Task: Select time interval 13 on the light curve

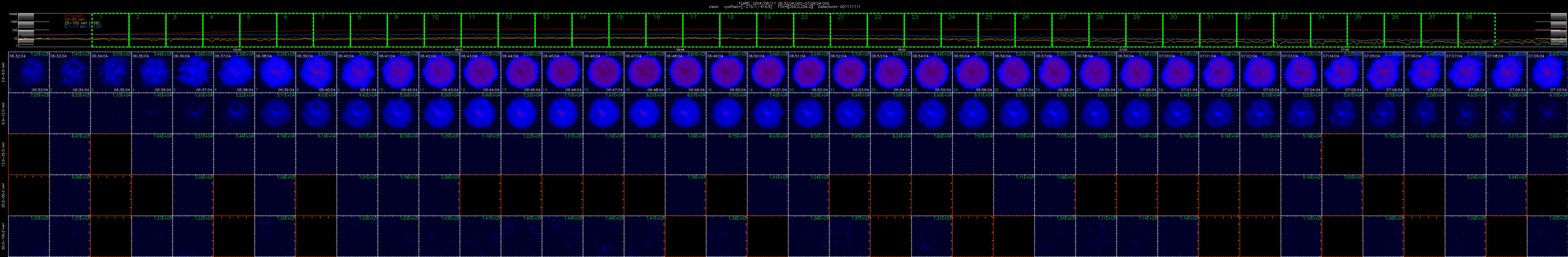Action: pos(553,30)
